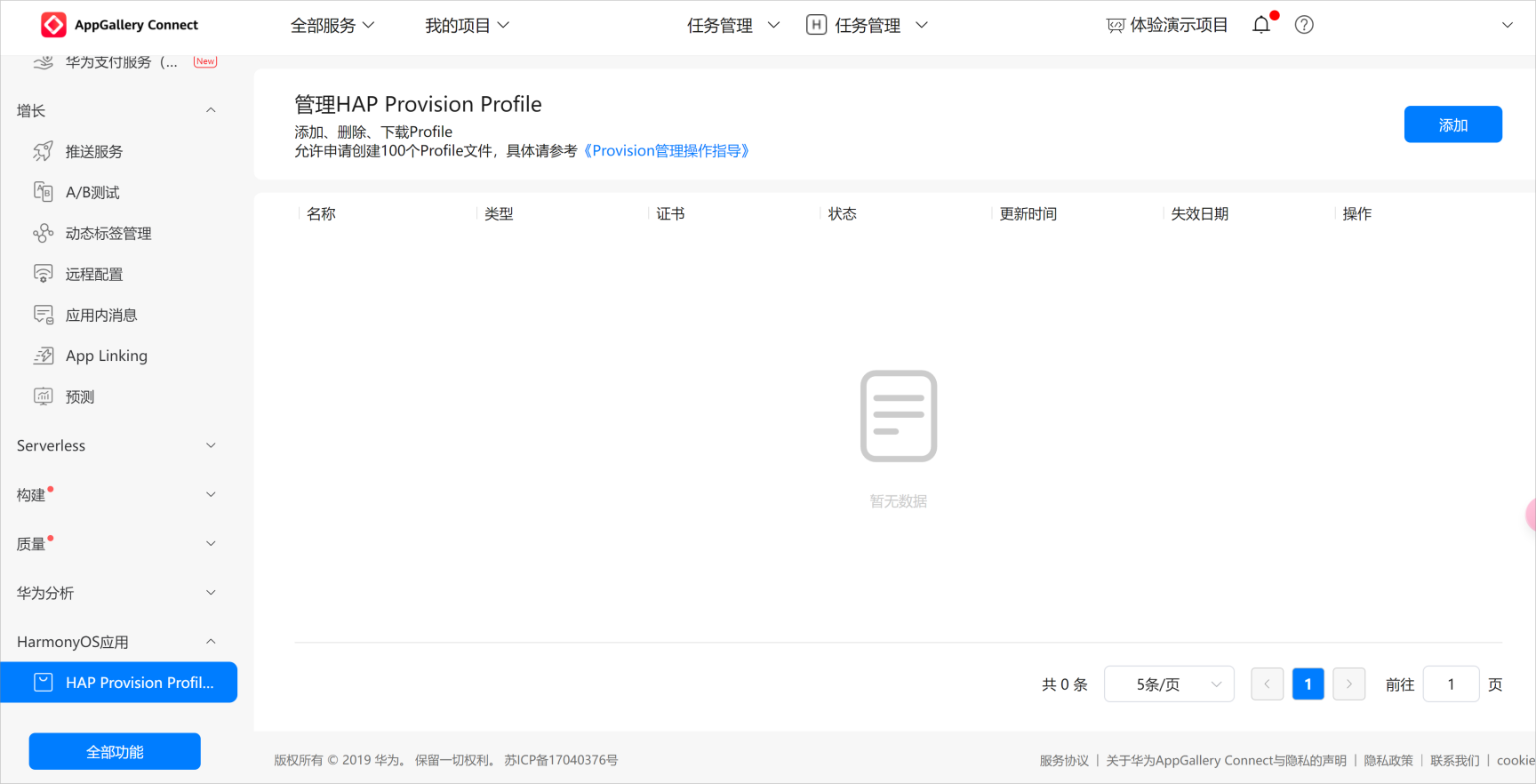Click the 状态 column header

click(x=843, y=213)
